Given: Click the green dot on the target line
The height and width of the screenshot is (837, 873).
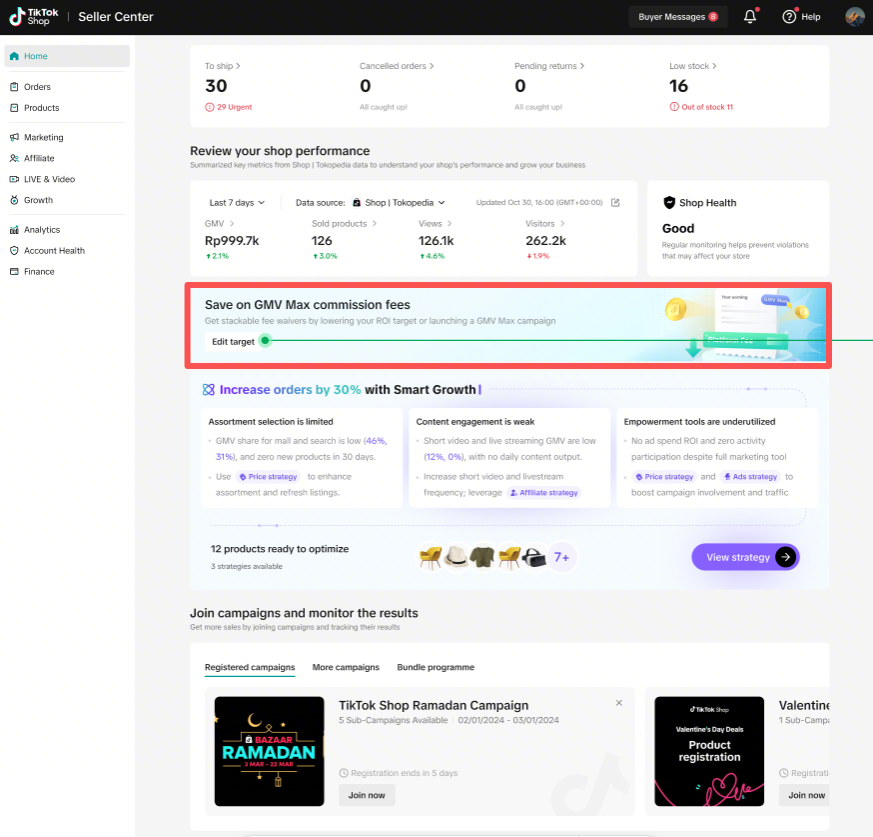Looking at the screenshot, I should 266,341.
